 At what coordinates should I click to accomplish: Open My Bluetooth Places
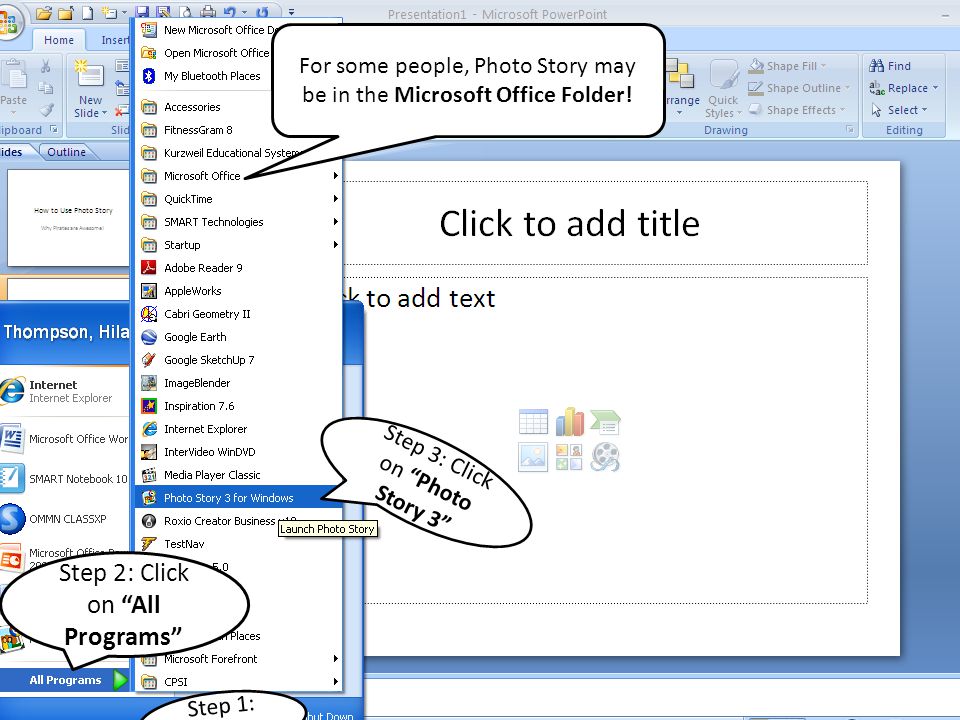[203, 76]
